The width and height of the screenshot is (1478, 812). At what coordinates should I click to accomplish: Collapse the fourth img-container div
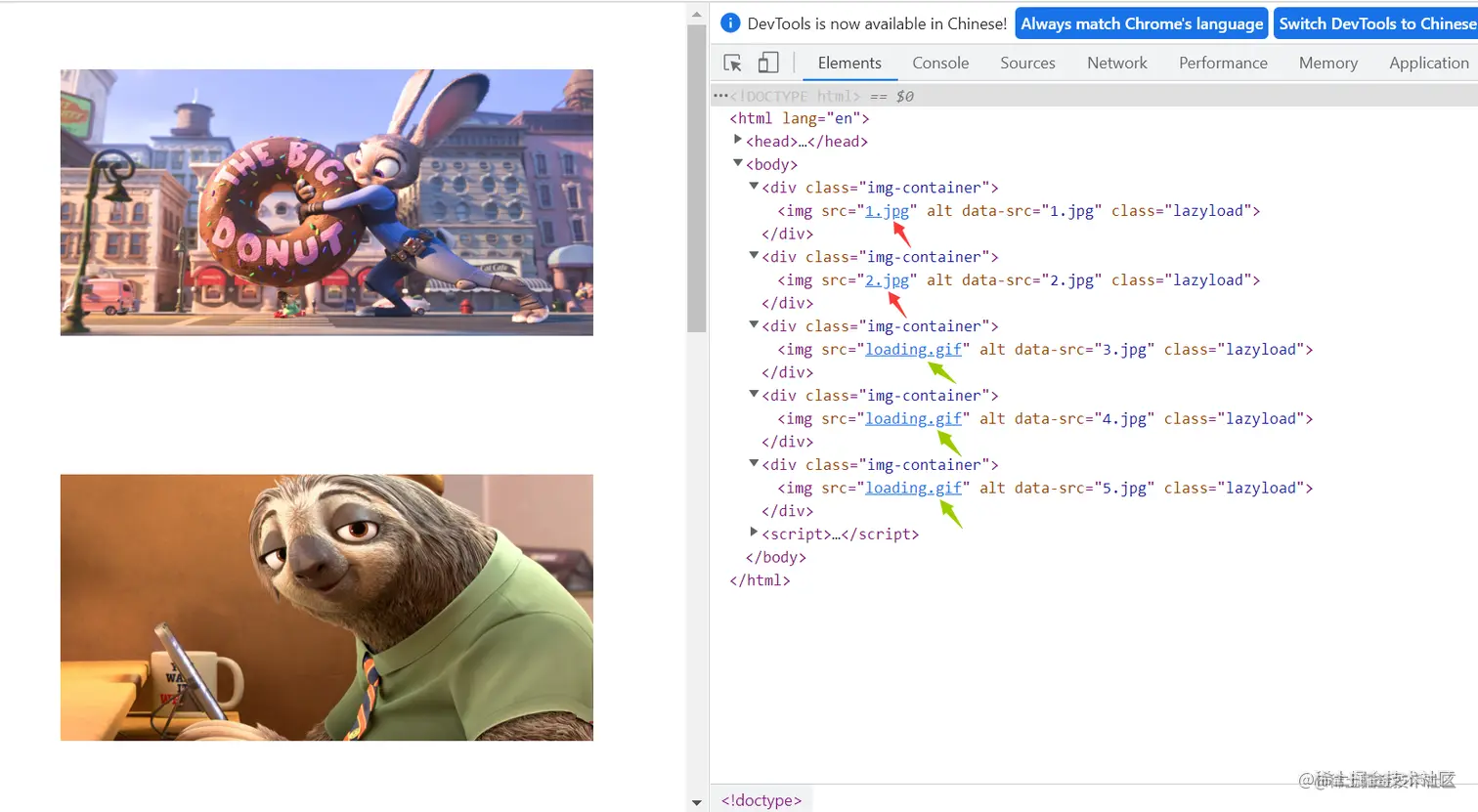point(754,394)
